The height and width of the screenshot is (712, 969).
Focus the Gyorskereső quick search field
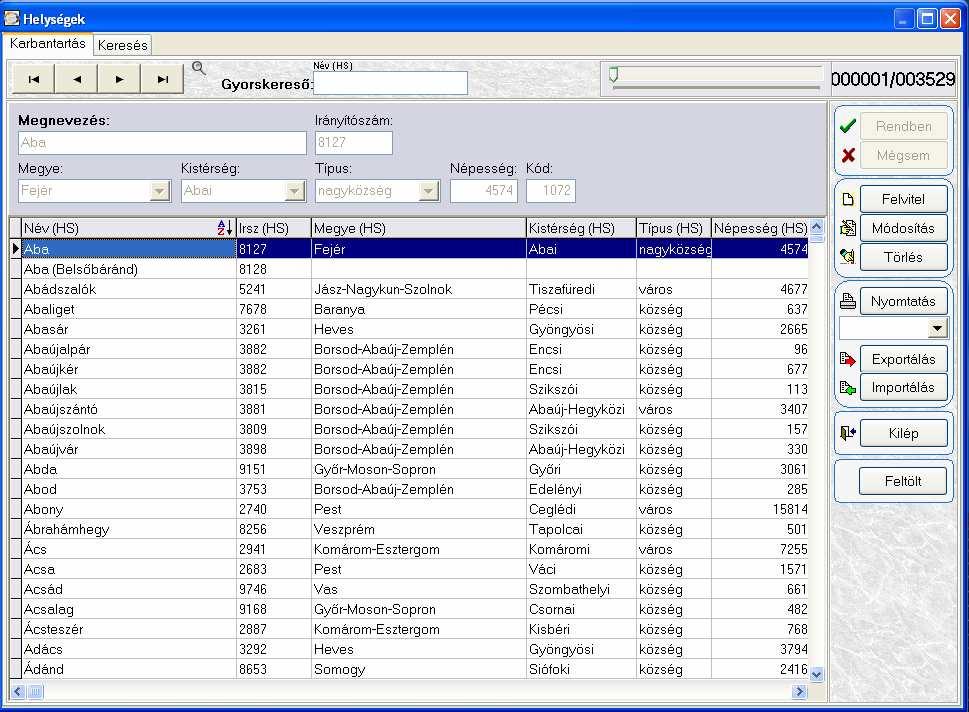coord(390,83)
